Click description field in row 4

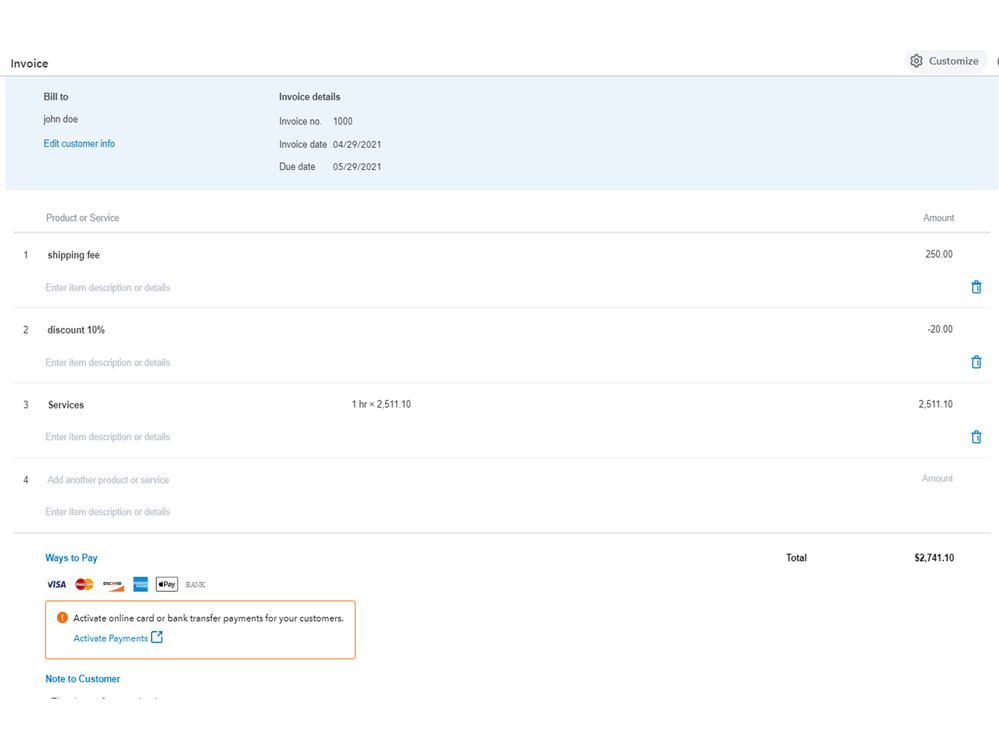[x=108, y=511]
